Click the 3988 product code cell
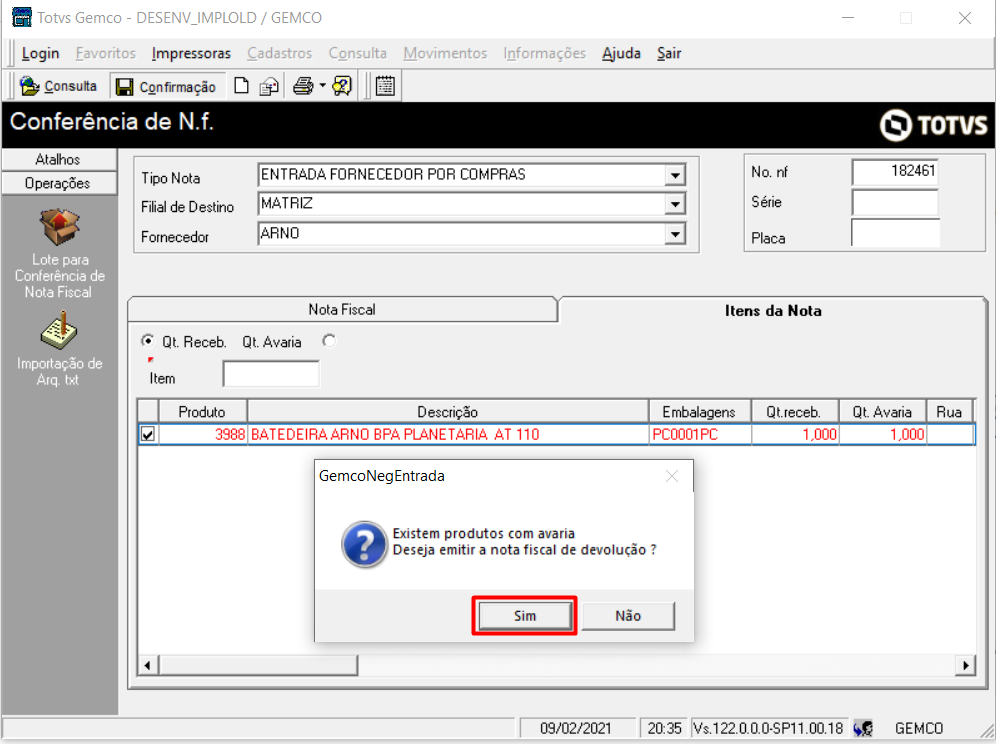Viewport: 996px width, 744px height. 203,435
